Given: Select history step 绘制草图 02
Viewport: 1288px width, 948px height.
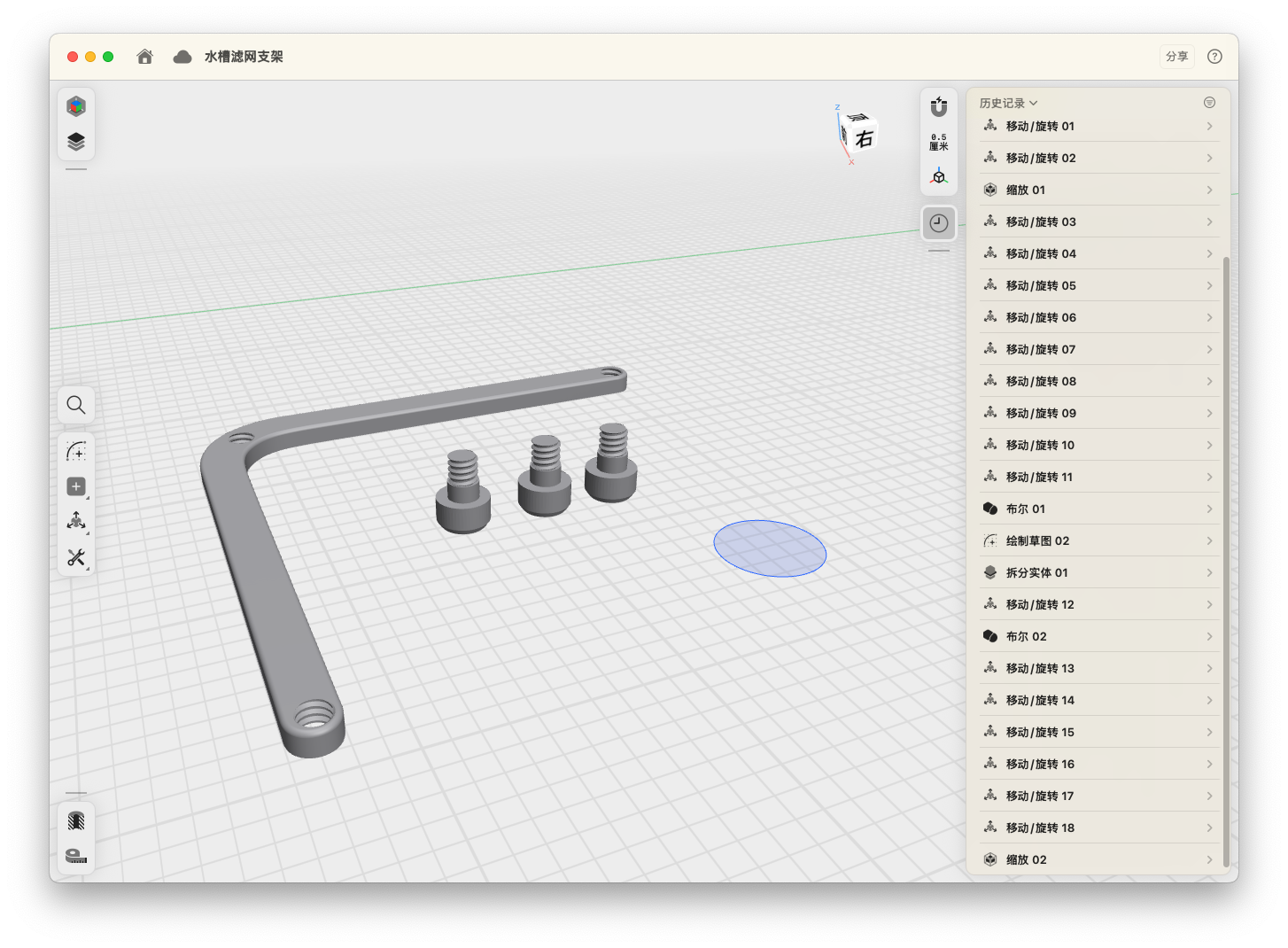Looking at the screenshot, I should click(x=1099, y=540).
